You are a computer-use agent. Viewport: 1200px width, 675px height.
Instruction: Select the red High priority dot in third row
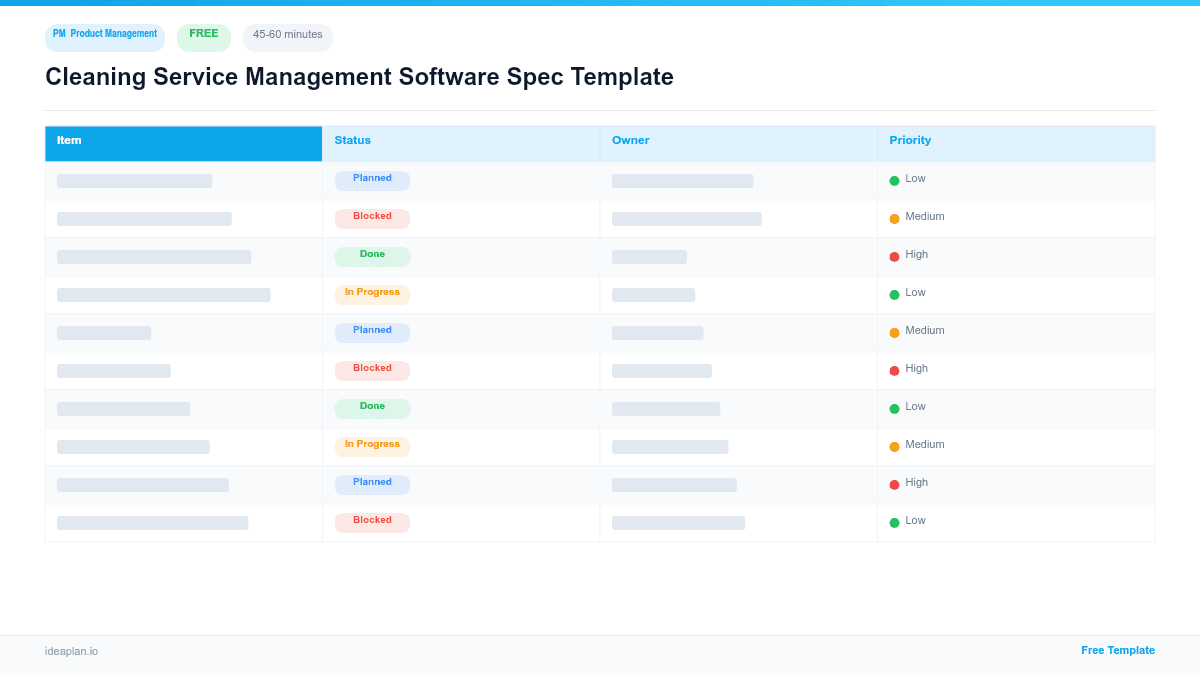click(893, 256)
